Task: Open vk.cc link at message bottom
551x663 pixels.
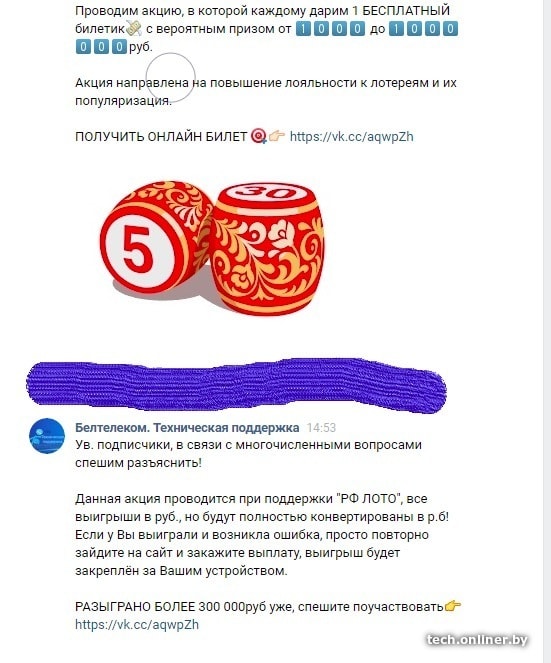Action: point(137,625)
